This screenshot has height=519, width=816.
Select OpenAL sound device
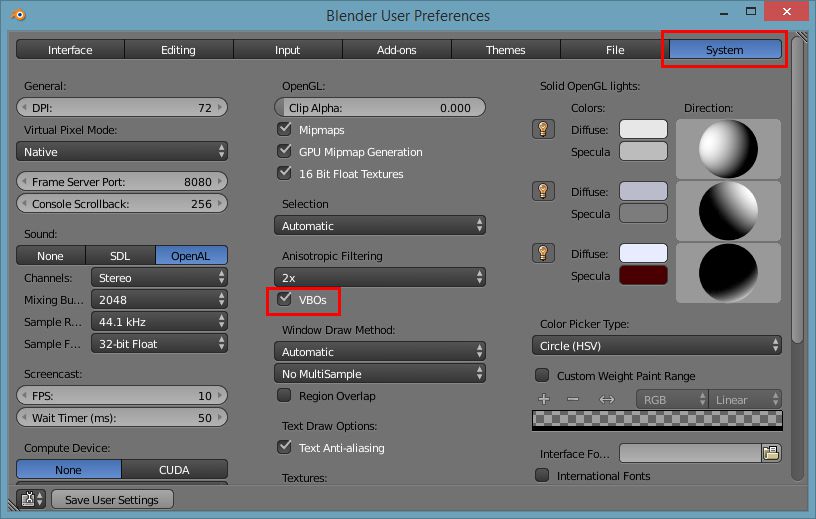point(191,256)
